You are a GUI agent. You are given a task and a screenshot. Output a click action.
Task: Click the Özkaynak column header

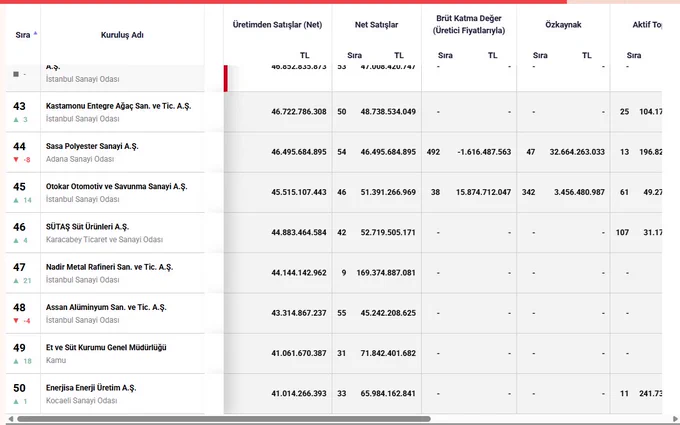click(x=563, y=25)
